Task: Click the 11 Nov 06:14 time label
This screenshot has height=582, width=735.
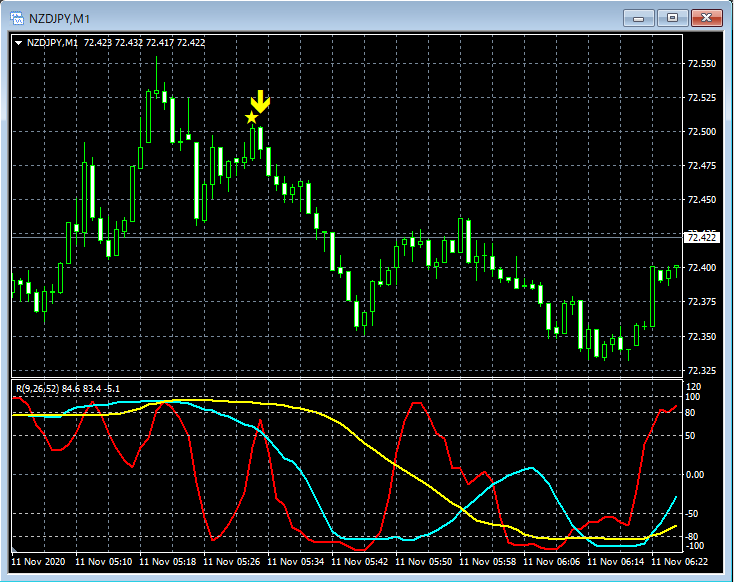Action: (x=615, y=561)
